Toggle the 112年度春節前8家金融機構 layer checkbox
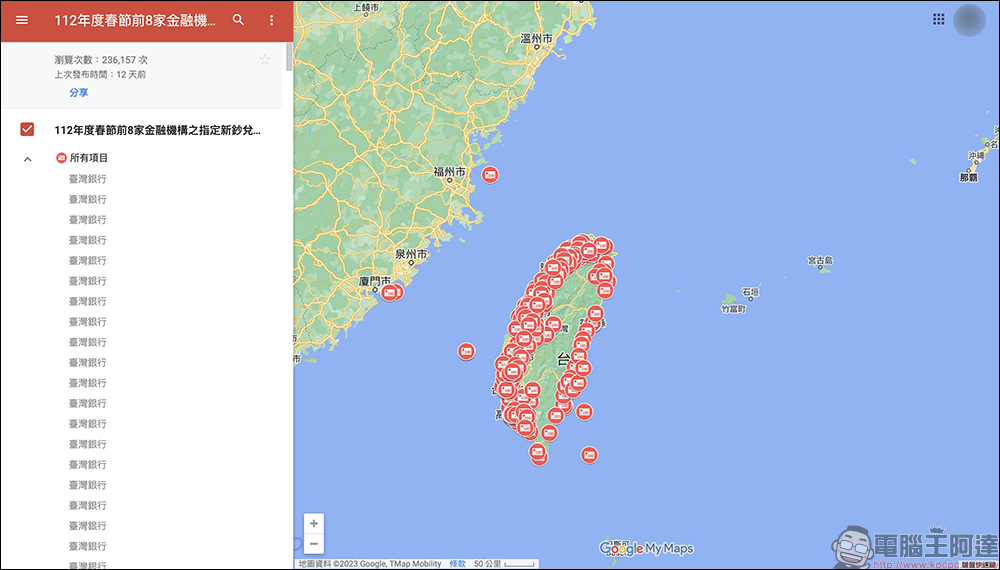1000x570 pixels. [x=27, y=130]
